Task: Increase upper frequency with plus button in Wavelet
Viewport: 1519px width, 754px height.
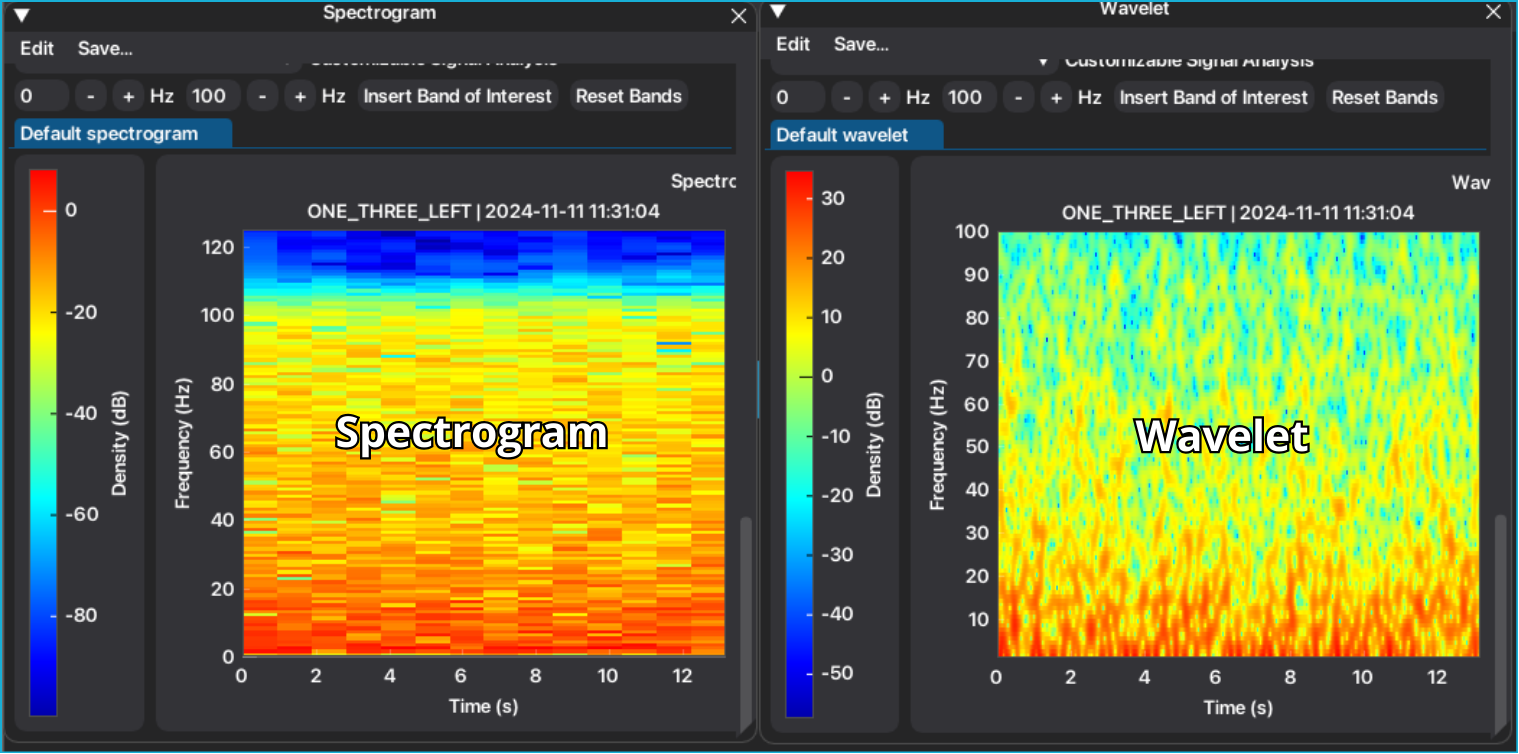Action: click(1056, 97)
